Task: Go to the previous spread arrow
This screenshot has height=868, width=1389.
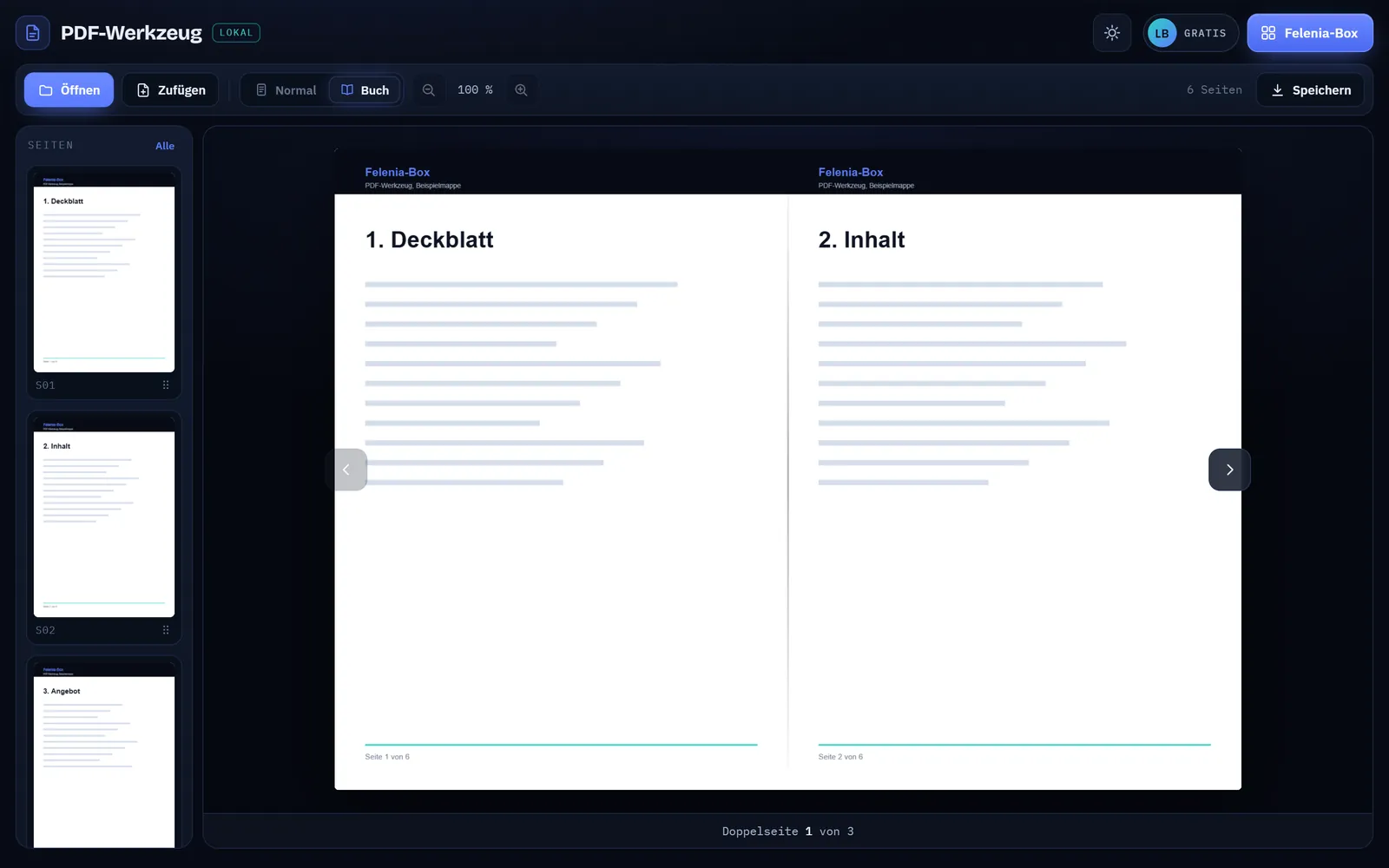Action: [346, 470]
